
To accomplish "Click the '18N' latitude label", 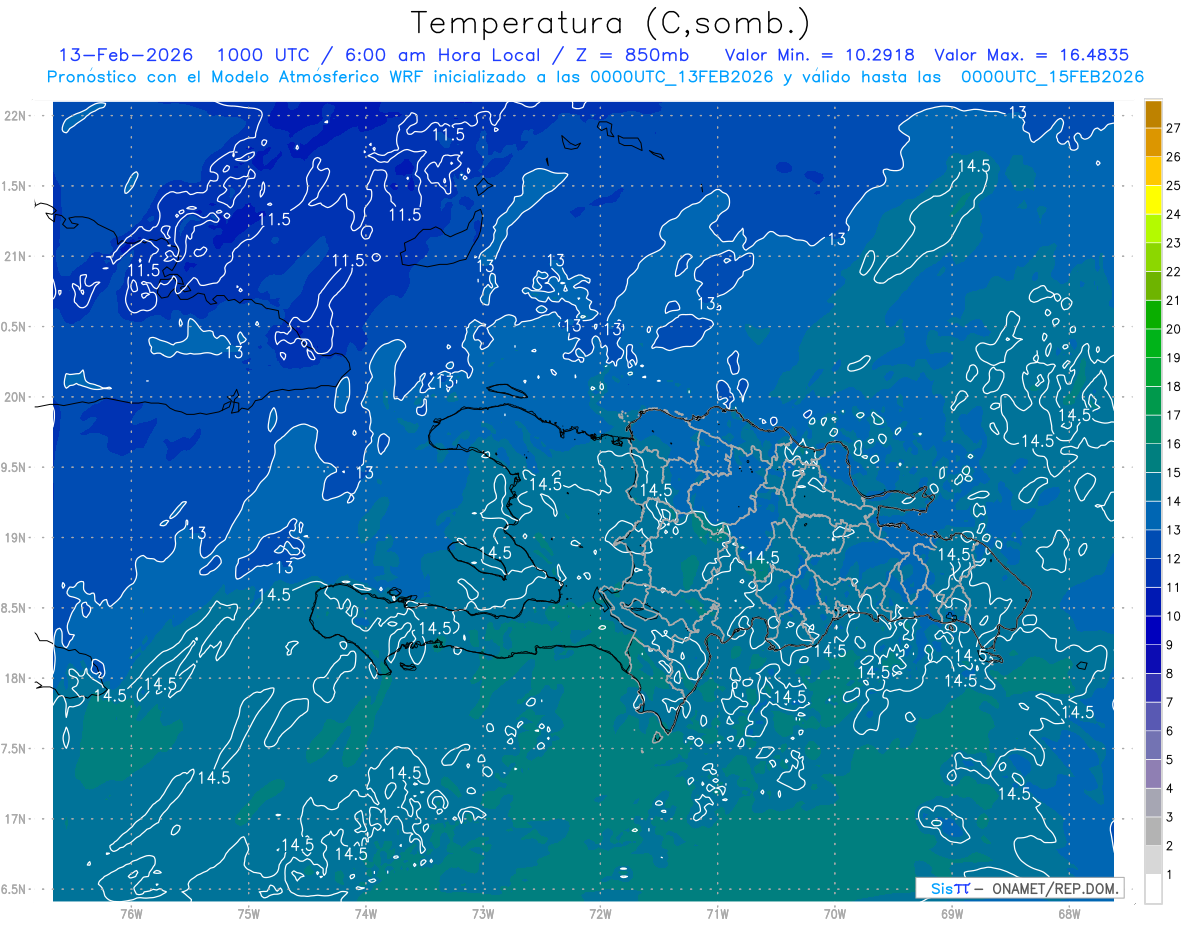I will [16, 679].
